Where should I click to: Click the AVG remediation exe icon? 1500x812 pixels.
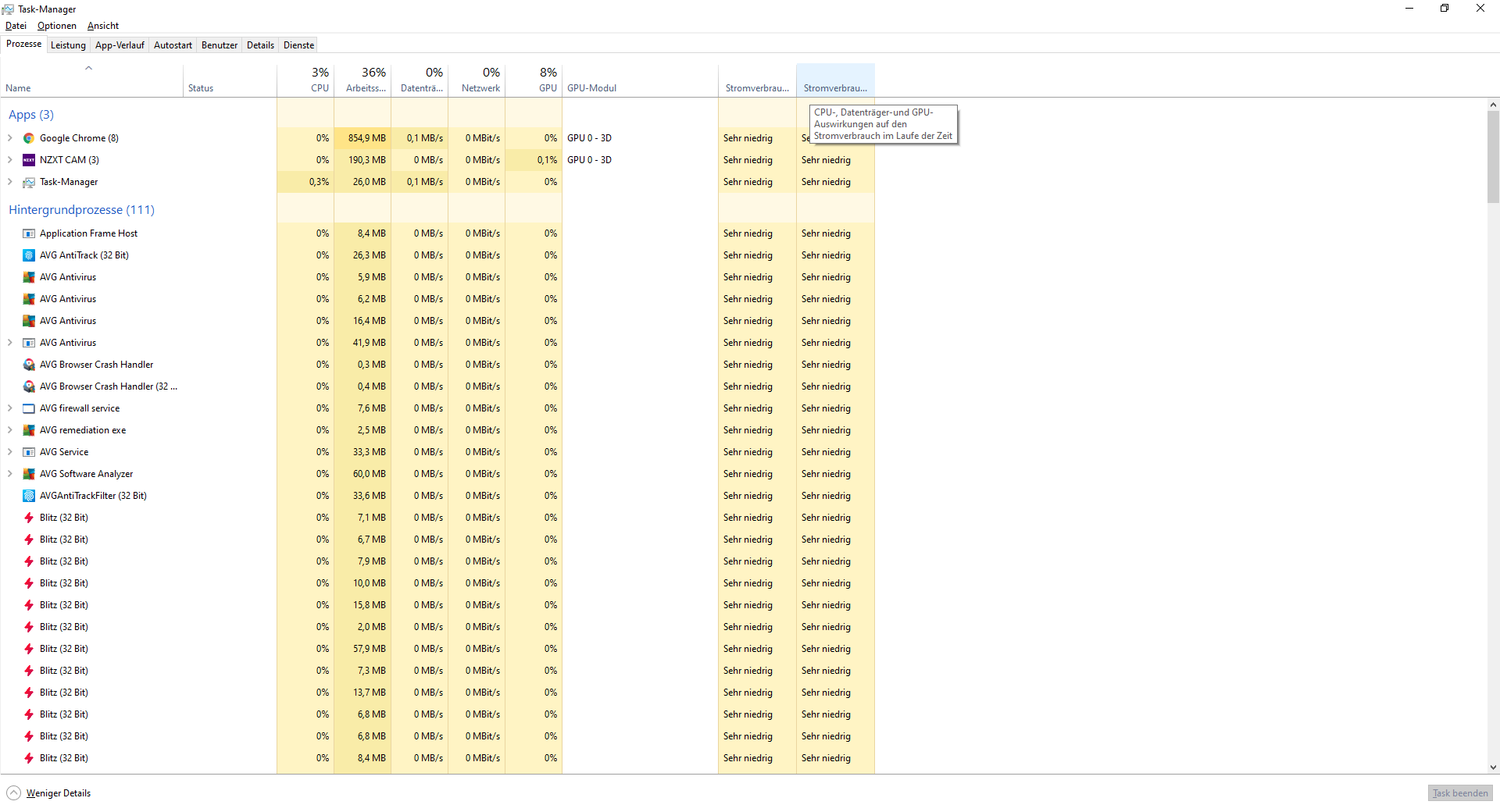[29, 430]
